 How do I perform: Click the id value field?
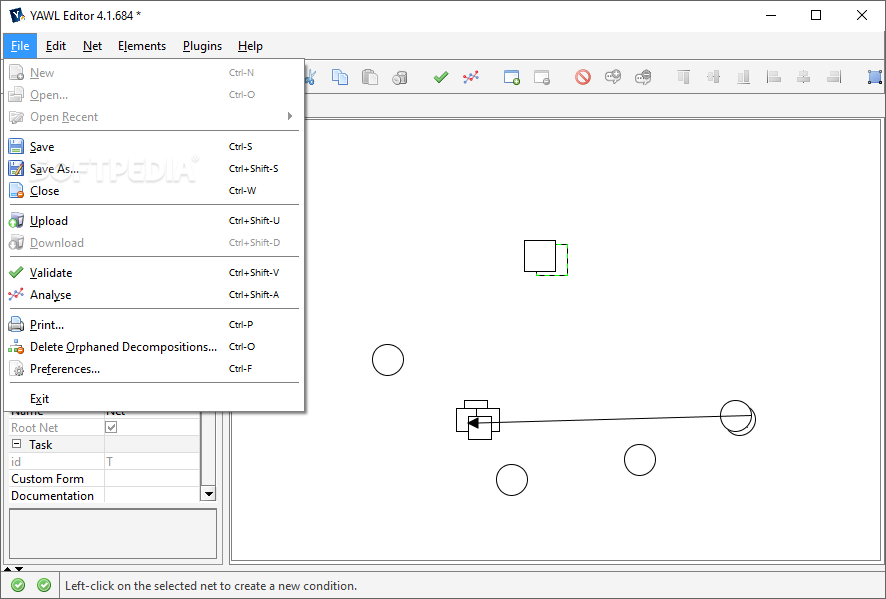pos(151,462)
